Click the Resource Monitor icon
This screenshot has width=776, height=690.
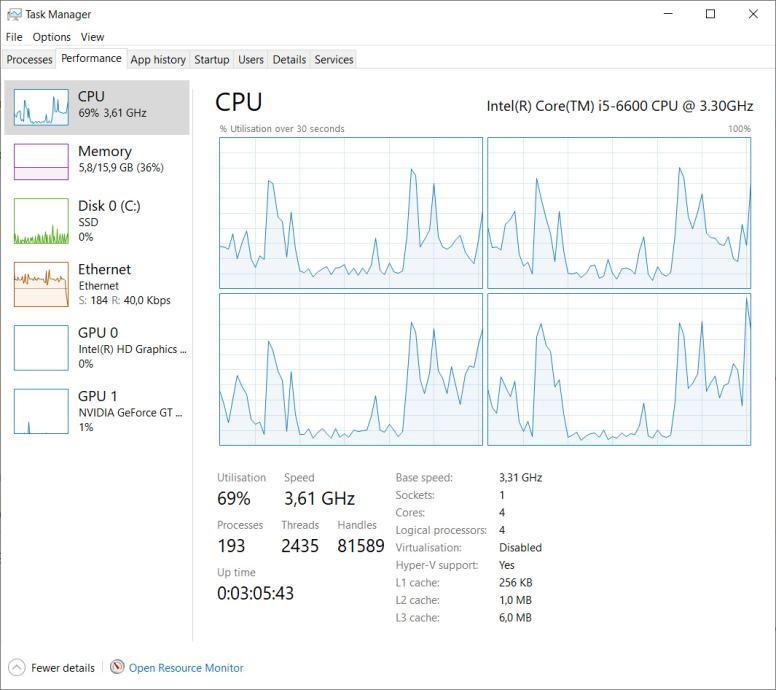(x=117, y=667)
